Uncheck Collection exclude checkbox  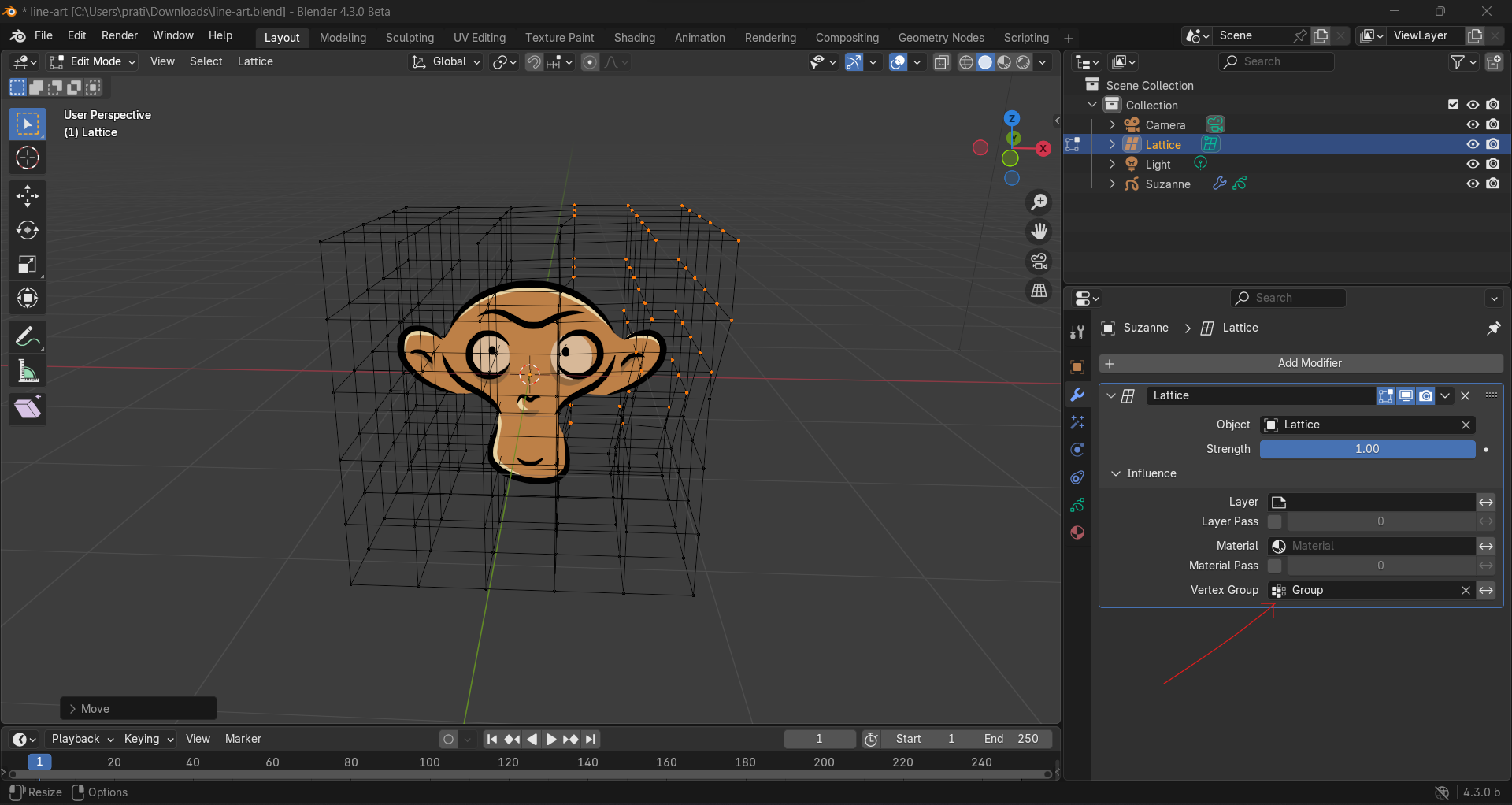pyautogui.click(x=1454, y=105)
